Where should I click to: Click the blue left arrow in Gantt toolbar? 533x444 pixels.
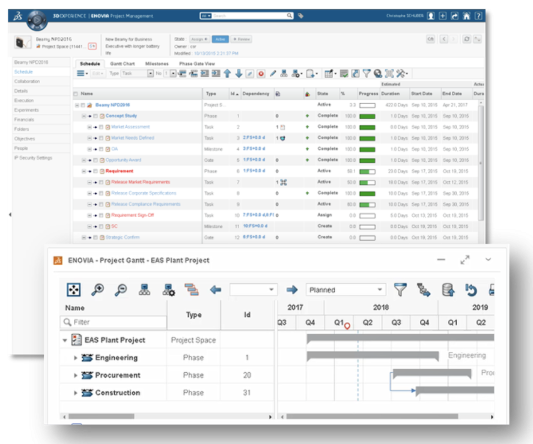pos(216,290)
